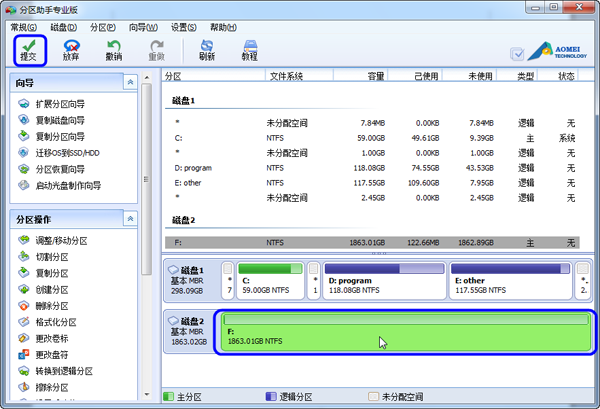The image size is (600, 409).
Task: Start the 迁移OS到SSD/HDD wizard
Action: tap(66, 153)
